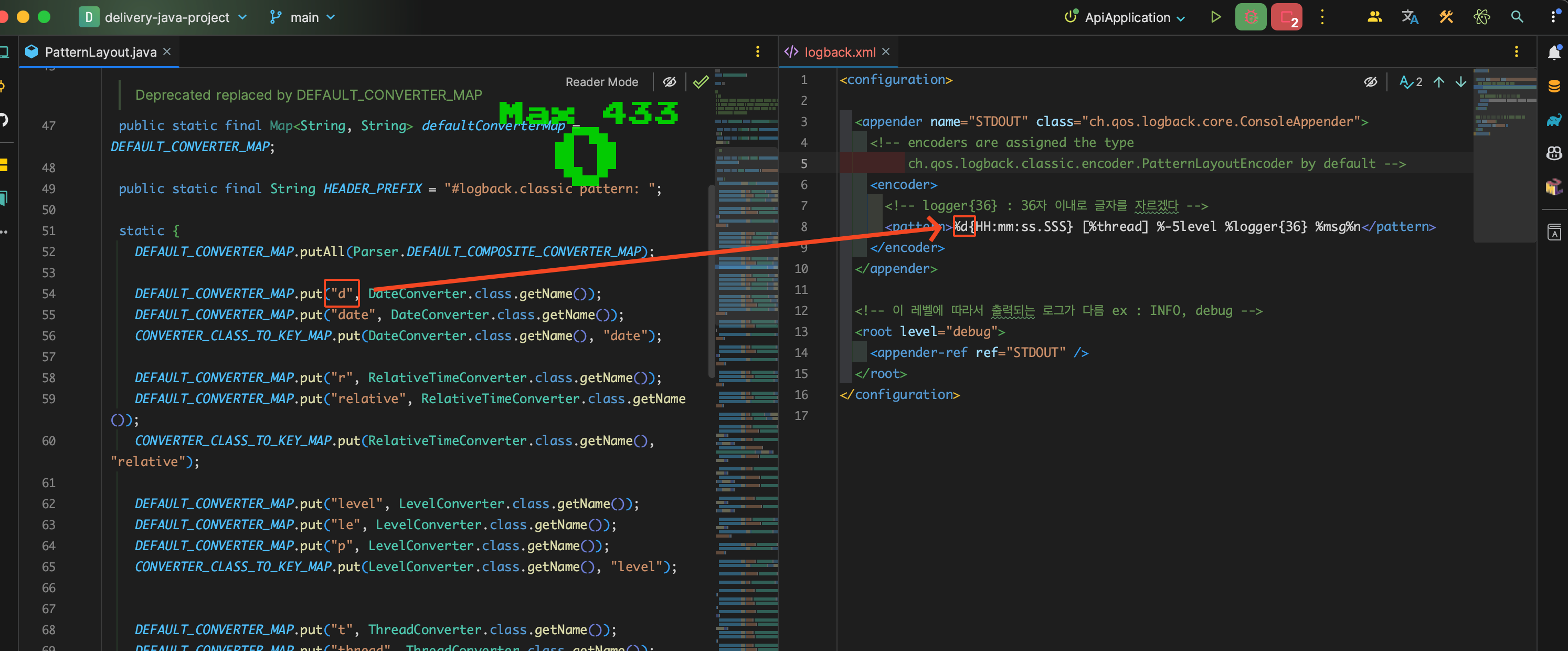The height and width of the screenshot is (651, 1568).
Task: Click the logback.xml code minimap
Action: pos(1503,103)
